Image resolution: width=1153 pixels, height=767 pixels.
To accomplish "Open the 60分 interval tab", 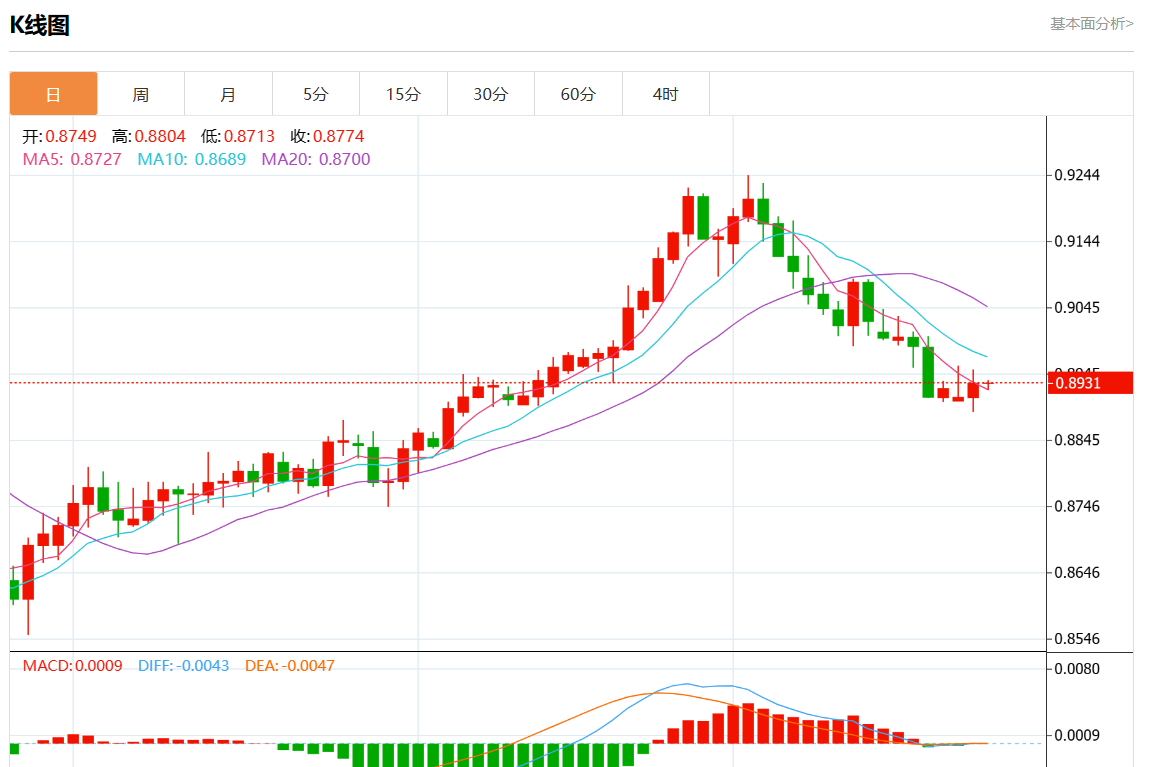I will [x=578, y=94].
